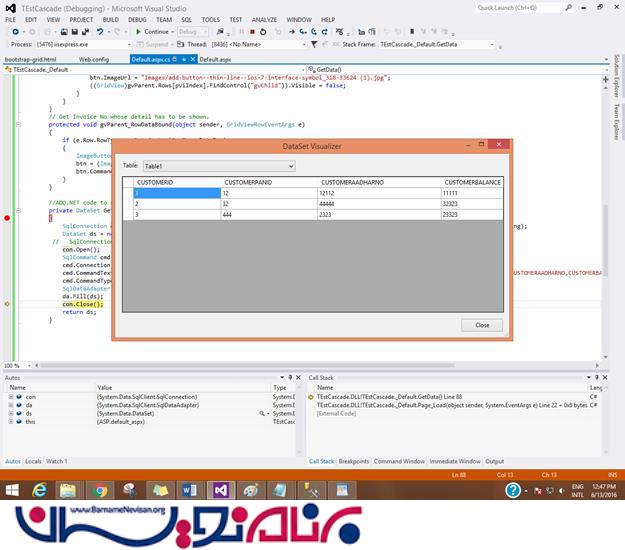Switch to the Locals tab

coord(33,461)
